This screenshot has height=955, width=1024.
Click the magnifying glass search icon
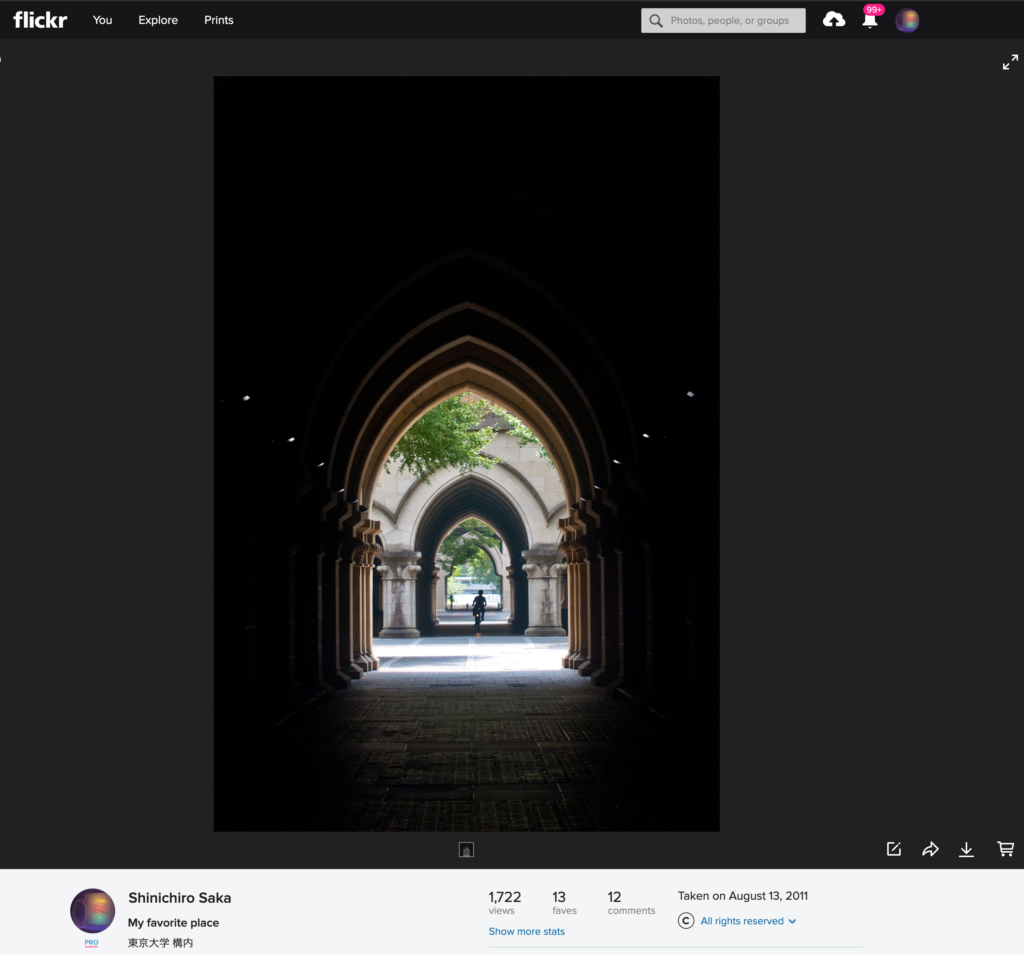coord(656,21)
